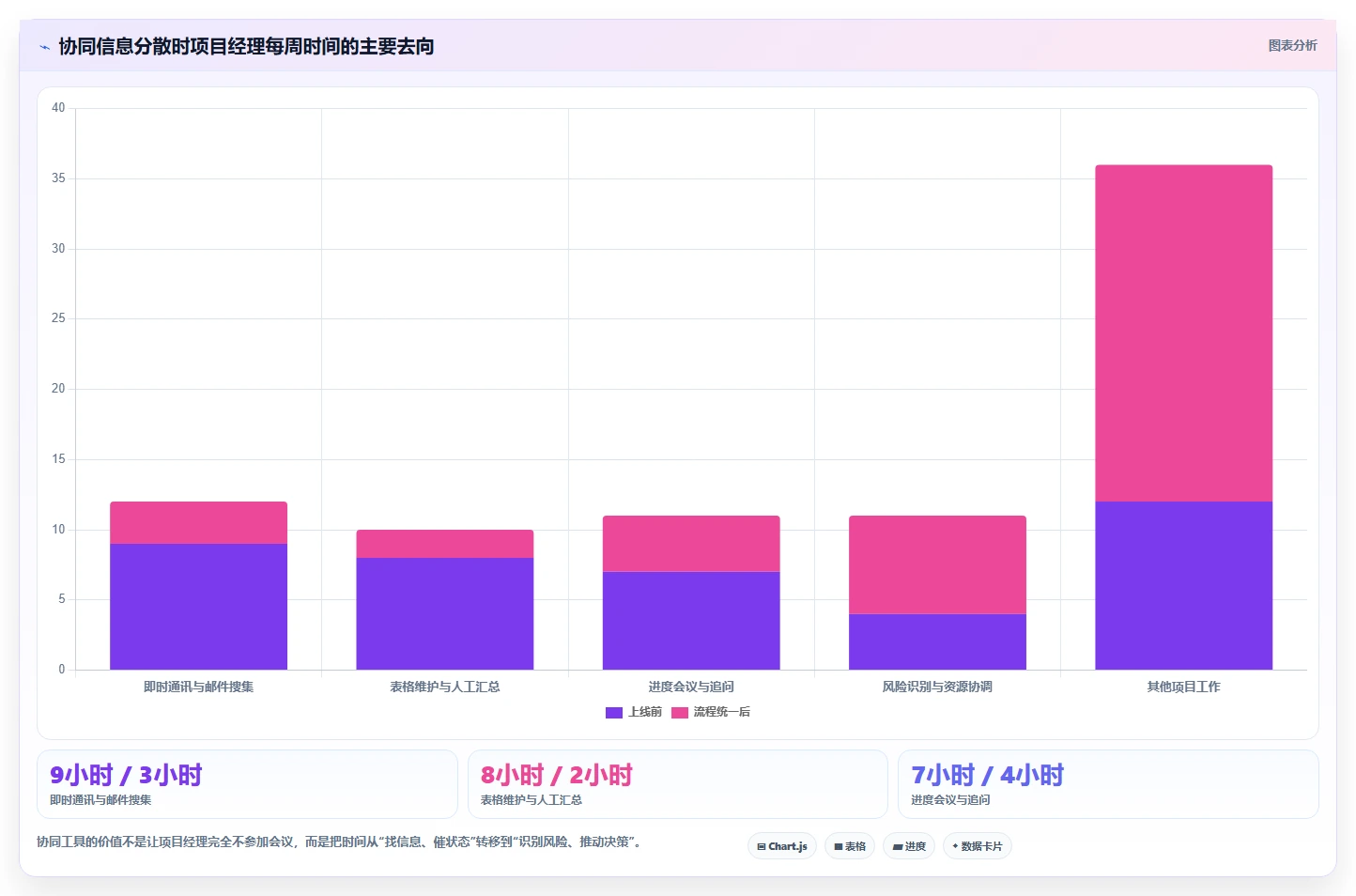Image resolution: width=1356 pixels, height=896 pixels.
Task: Select the 数据卡片 tag chip
Action: (x=977, y=846)
